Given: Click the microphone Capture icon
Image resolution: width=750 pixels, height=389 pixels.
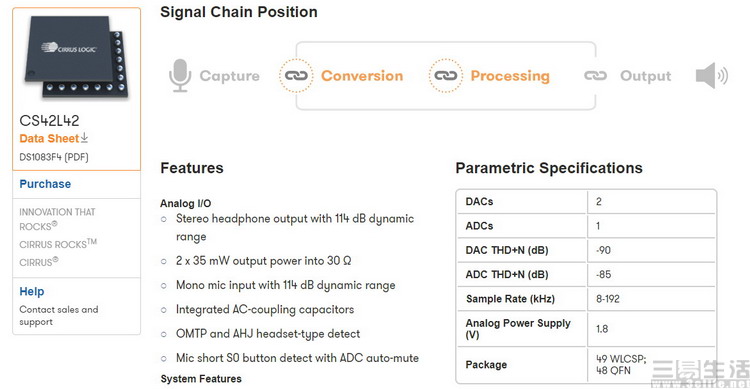Looking at the screenshot, I should point(180,76).
